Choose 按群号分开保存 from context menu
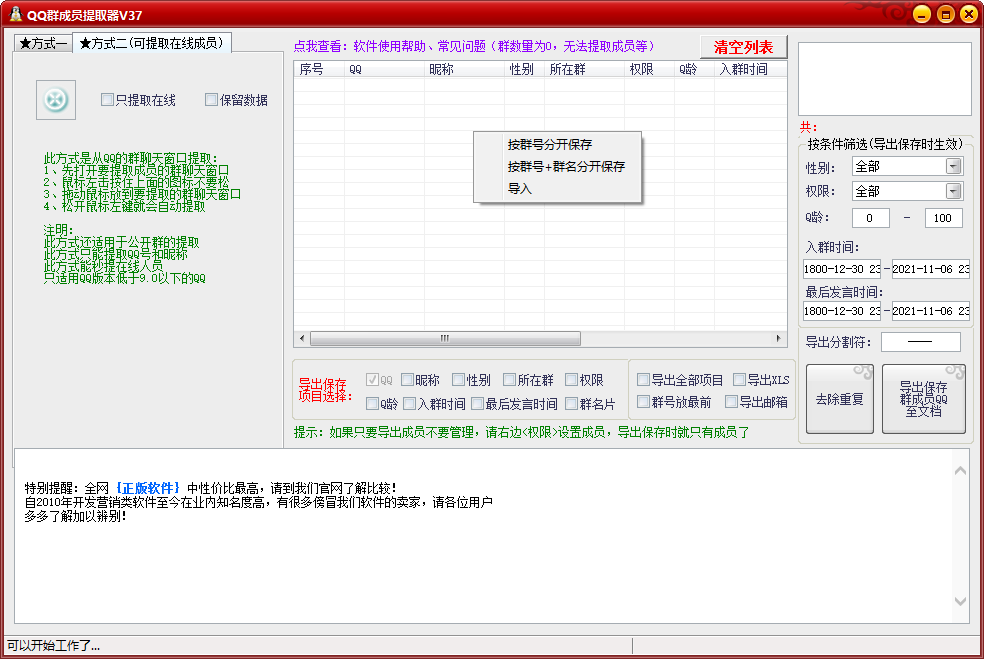Image resolution: width=984 pixels, height=659 pixels. [550, 144]
